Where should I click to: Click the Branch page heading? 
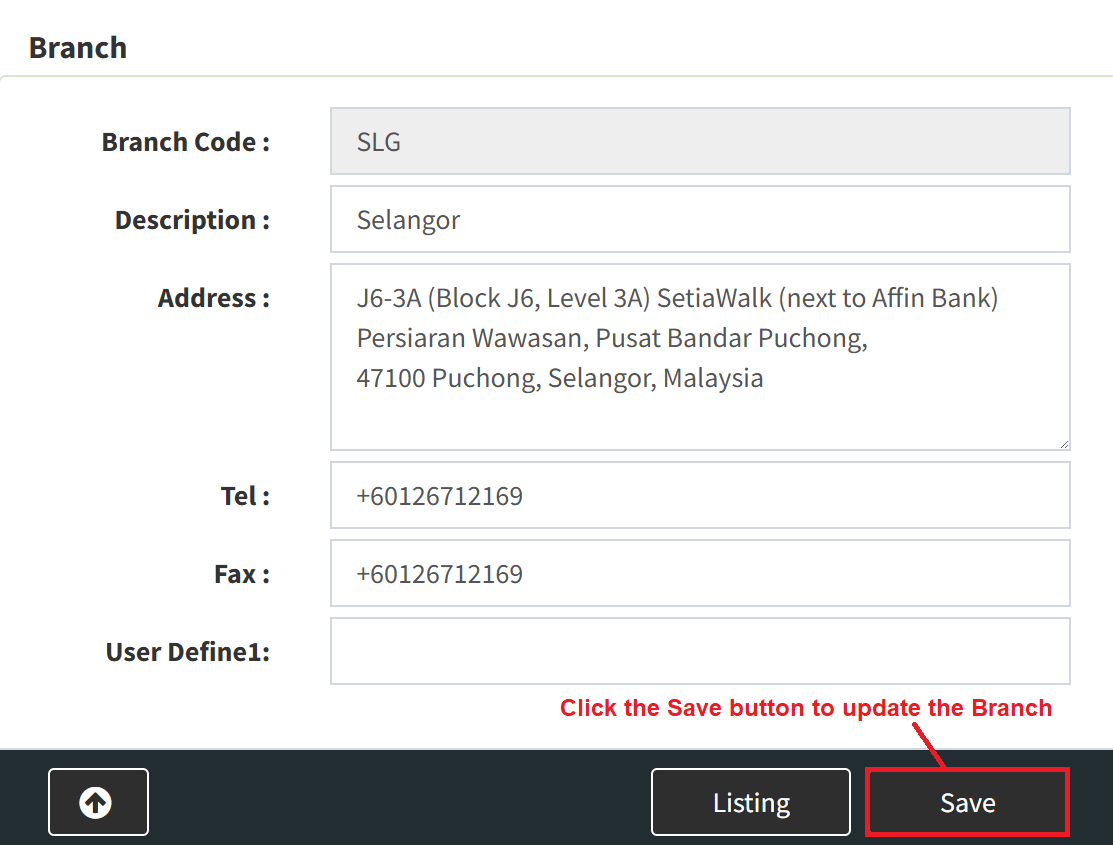(78, 48)
